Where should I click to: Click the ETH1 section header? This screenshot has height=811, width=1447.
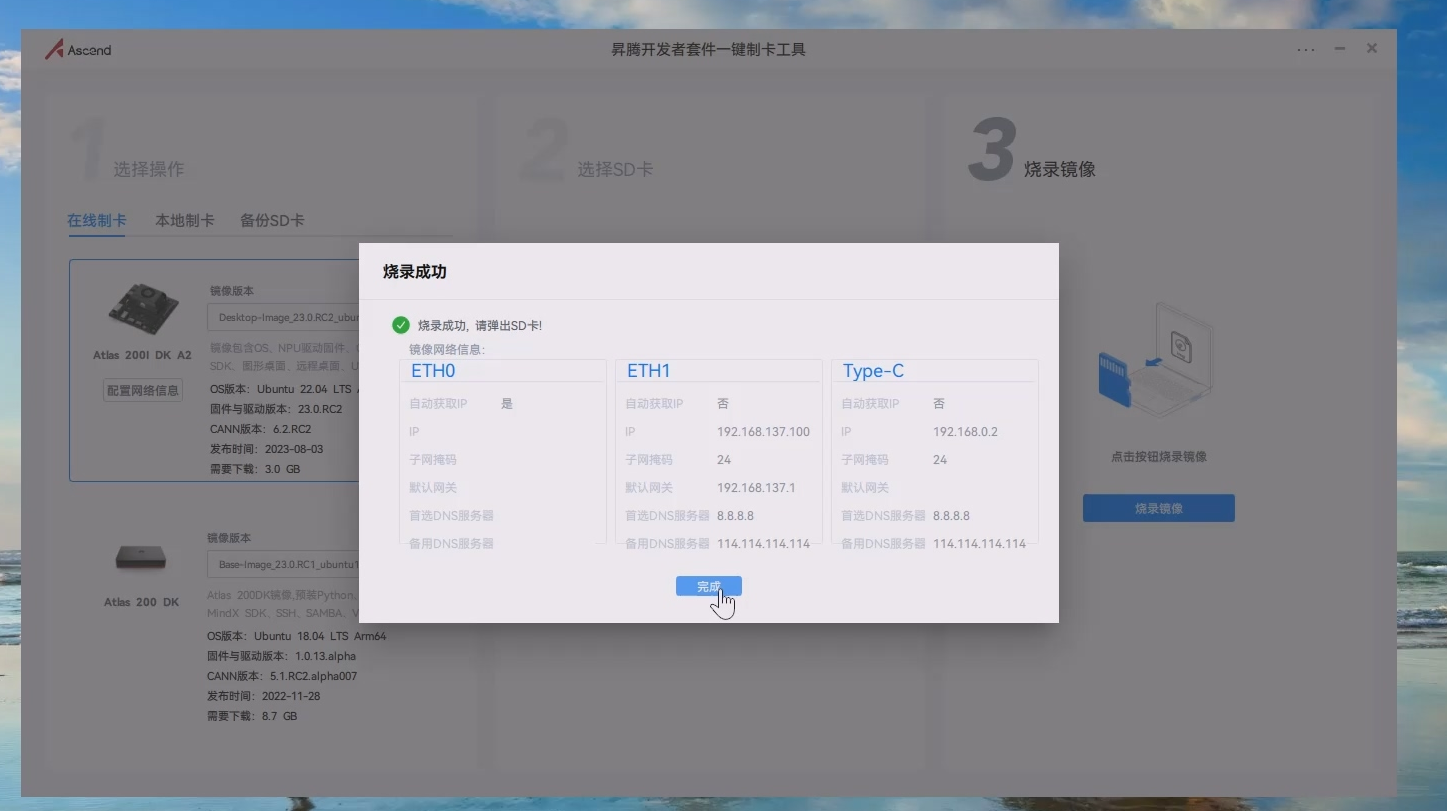click(649, 371)
